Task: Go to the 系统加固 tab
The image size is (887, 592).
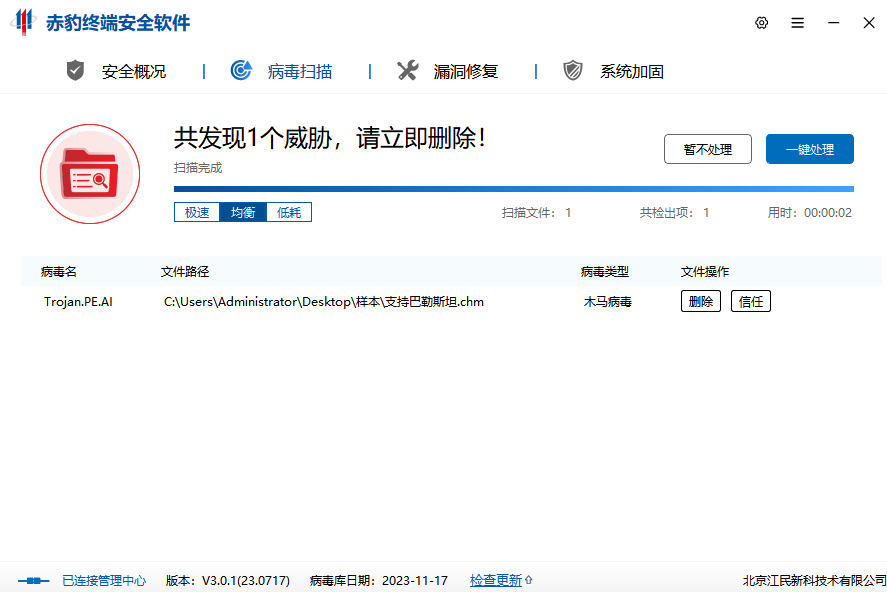Action: tap(632, 71)
